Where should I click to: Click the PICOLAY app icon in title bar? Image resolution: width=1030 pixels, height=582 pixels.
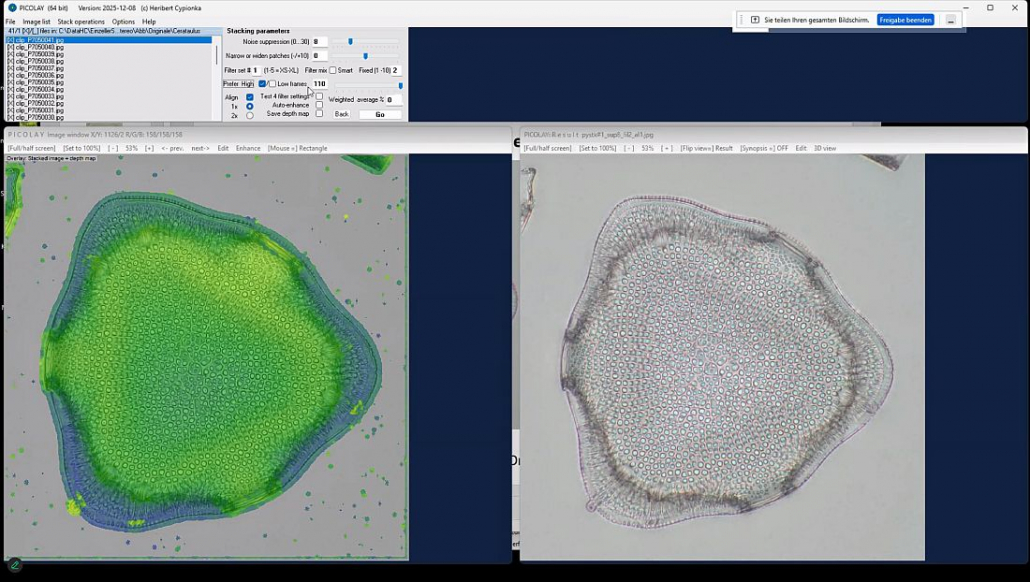click(x=12, y=8)
